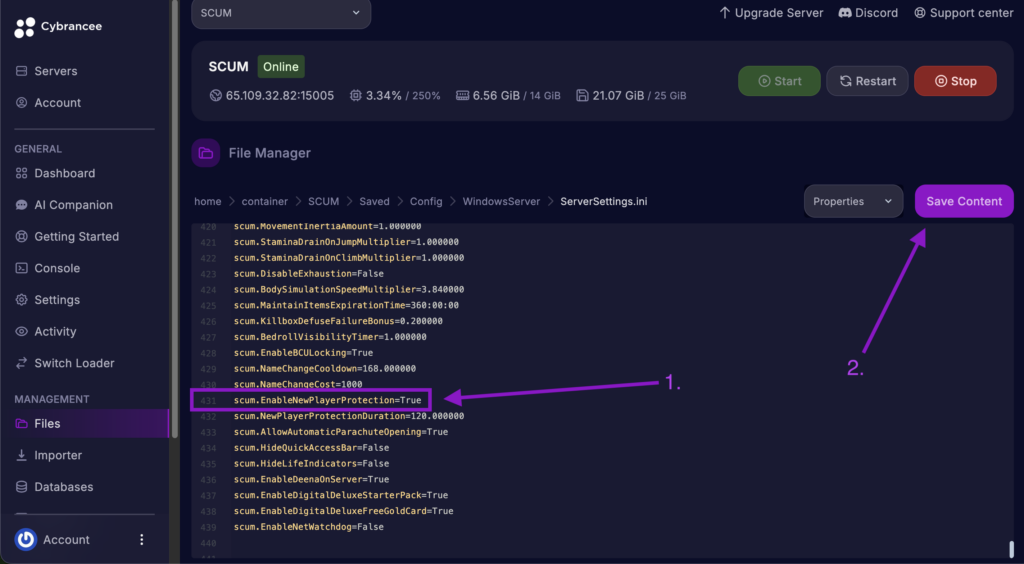Click the Switch Loader arrows icon
This screenshot has height=564, width=1024.
click(x=22, y=363)
